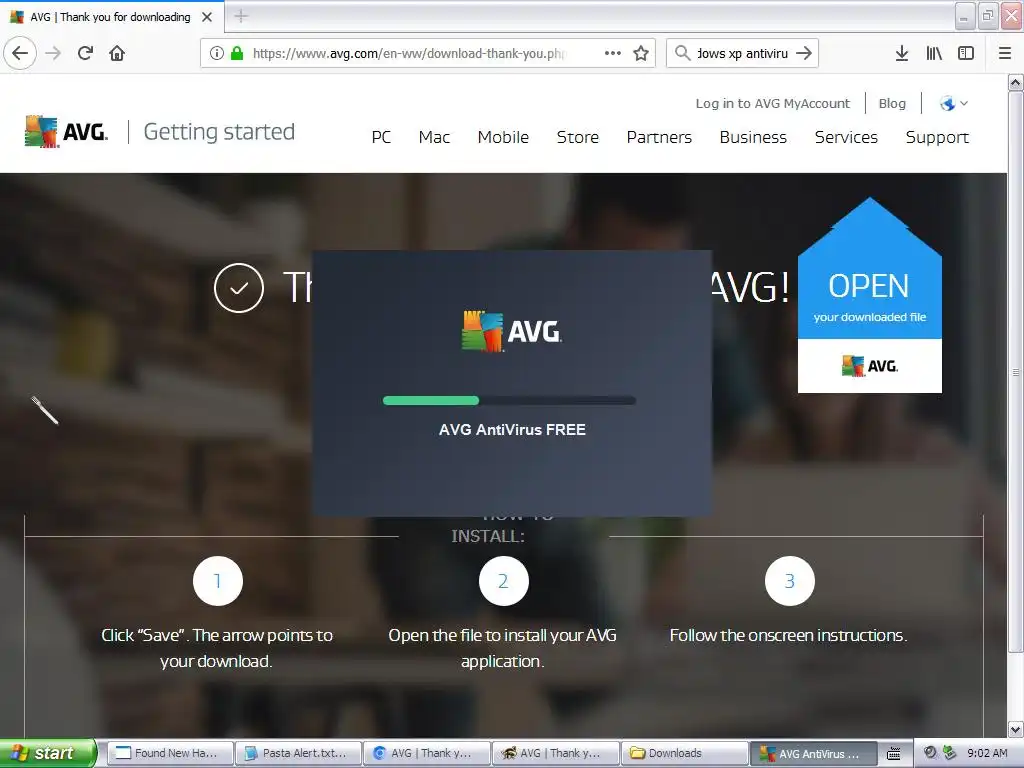
Task: Open the Partners menu
Action: click(659, 137)
